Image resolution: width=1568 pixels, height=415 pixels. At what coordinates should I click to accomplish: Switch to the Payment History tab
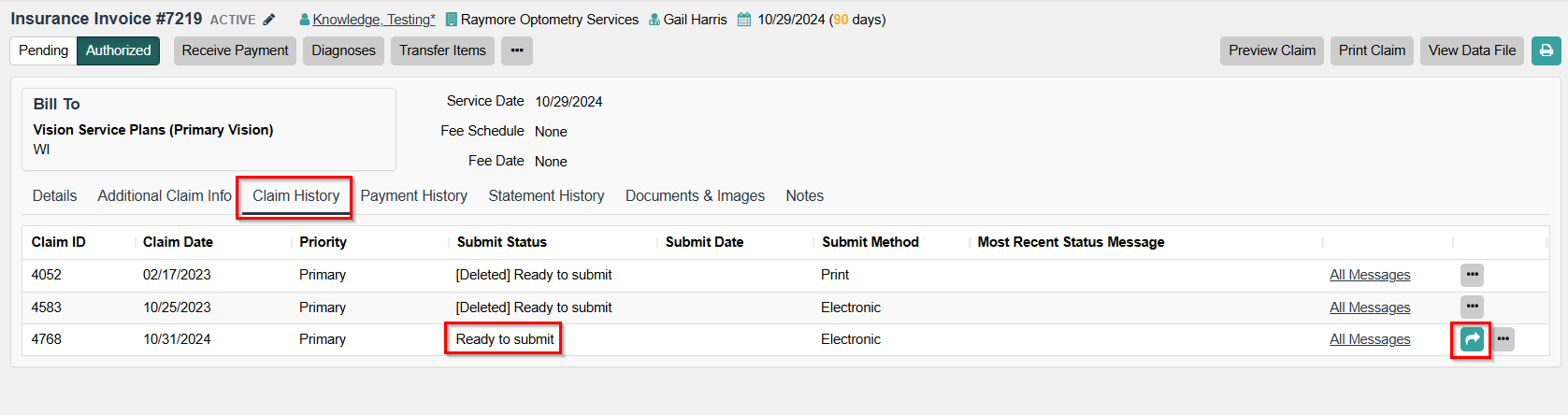click(413, 195)
